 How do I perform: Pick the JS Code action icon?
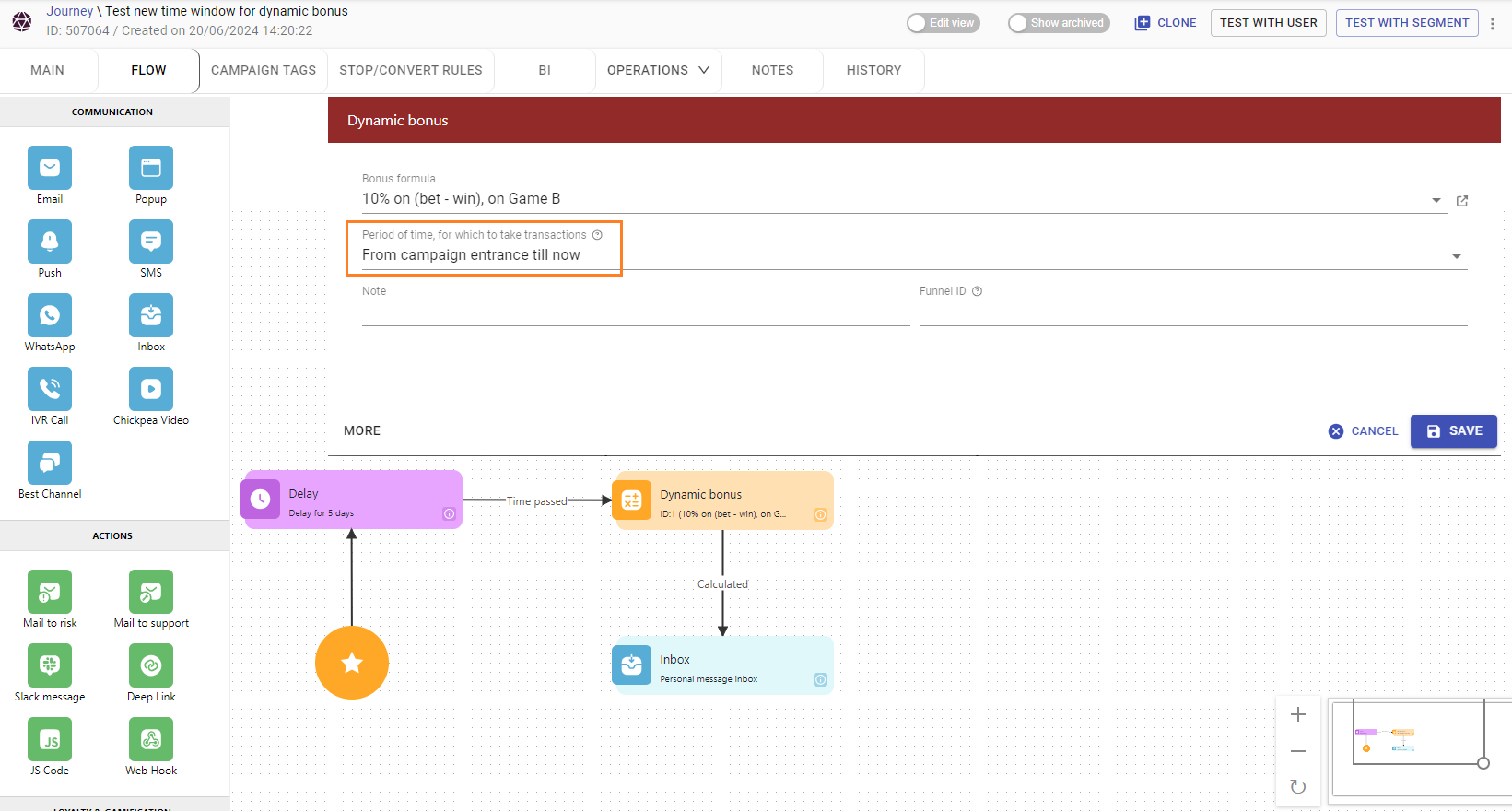tap(50, 739)
